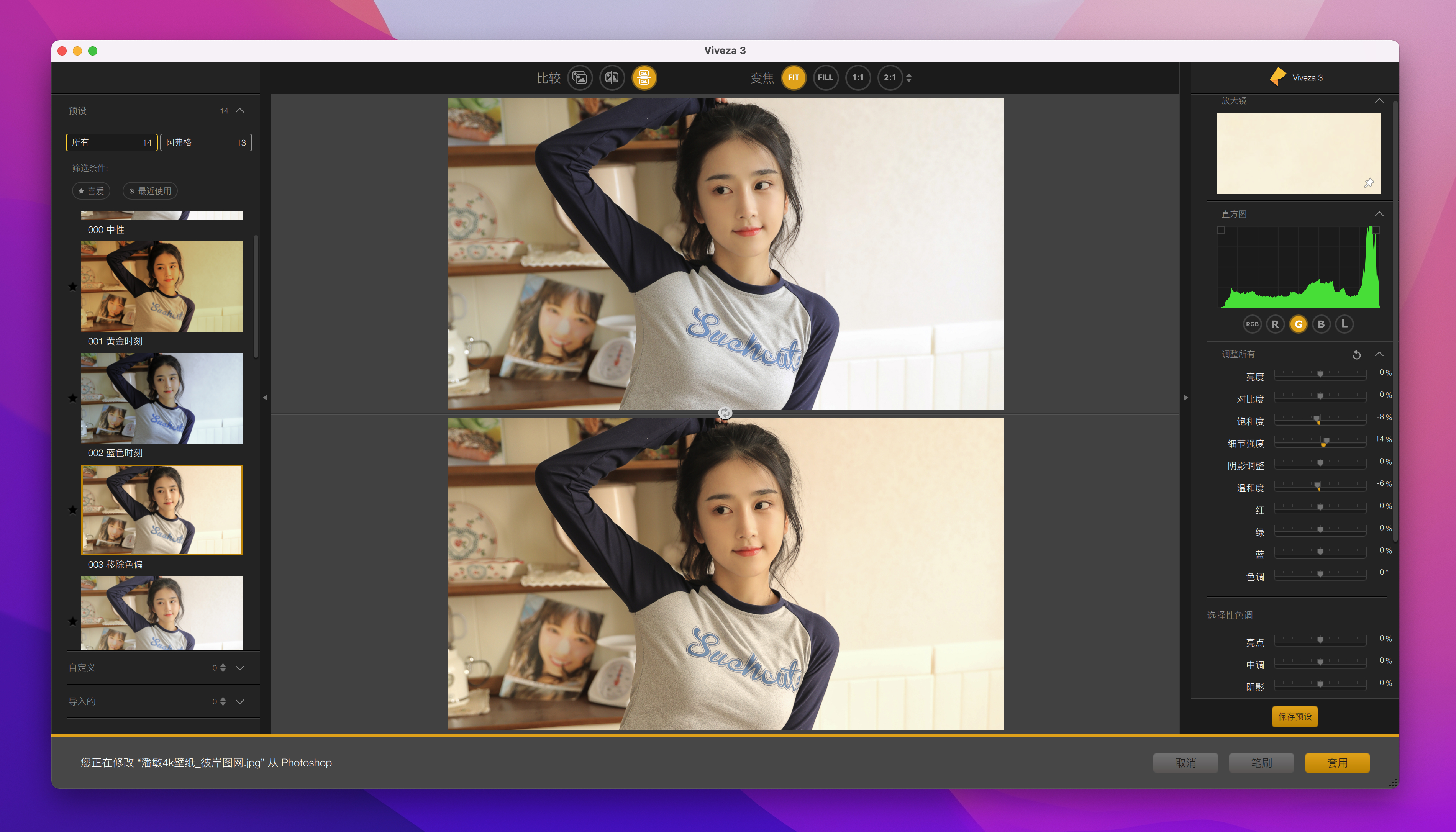Click the 保存预设 save preset button
Screen dimensions: 1456x832
[1295, 717]
